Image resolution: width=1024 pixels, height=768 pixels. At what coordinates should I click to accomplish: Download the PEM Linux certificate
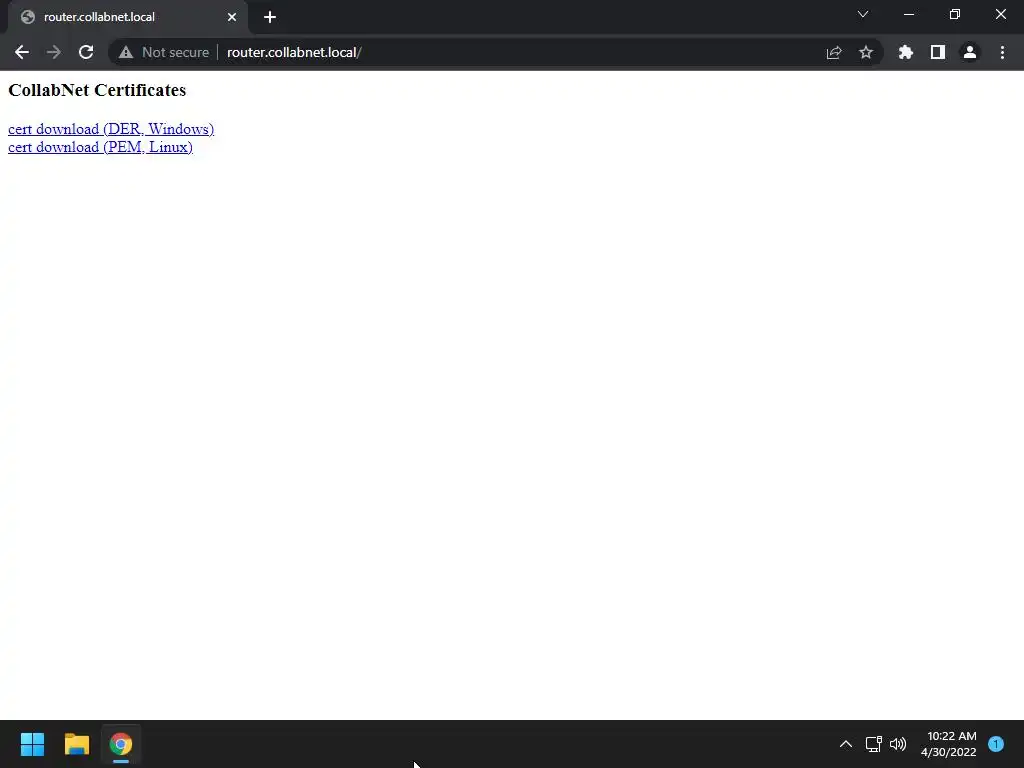point(100,147)
